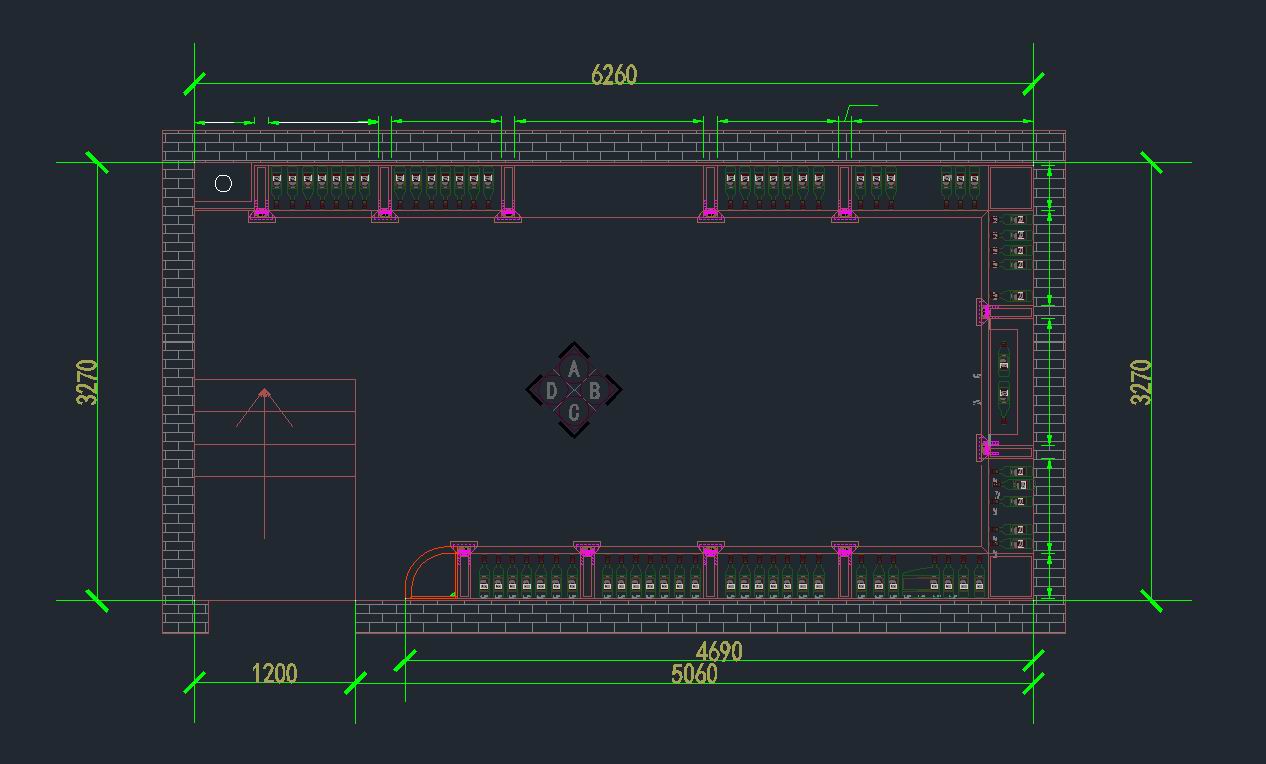Pick the 4690 dimension text
1266x764 pixels.
click(x=719, y=652)
